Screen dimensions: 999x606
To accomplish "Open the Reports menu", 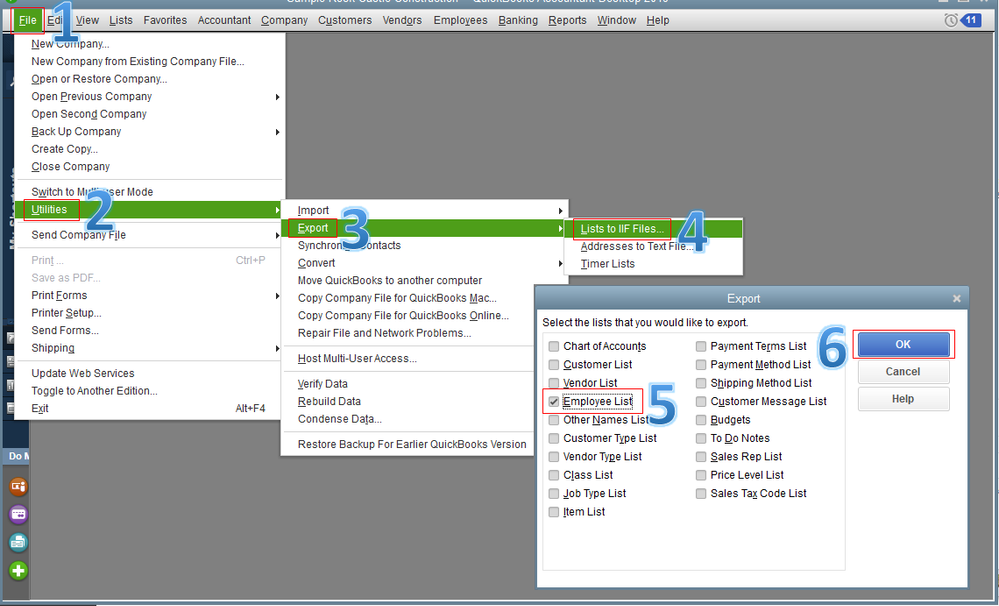I will 567,20.
